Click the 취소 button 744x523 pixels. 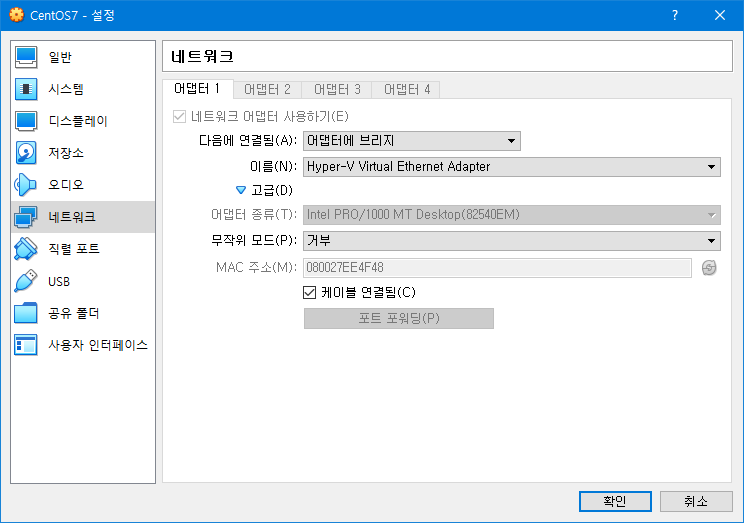tap(696, 501)
